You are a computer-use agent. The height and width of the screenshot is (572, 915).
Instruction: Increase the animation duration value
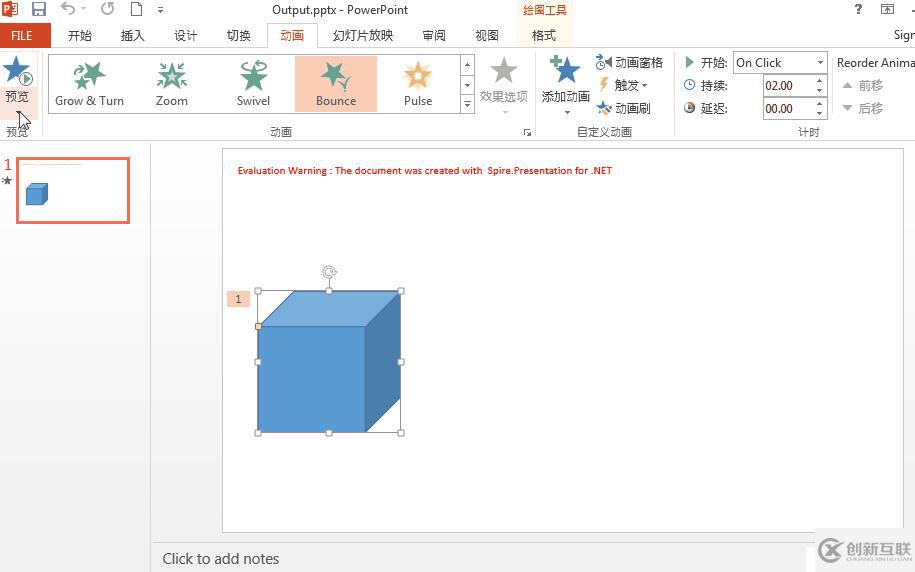pyautogui.click(x=820, y=81)
